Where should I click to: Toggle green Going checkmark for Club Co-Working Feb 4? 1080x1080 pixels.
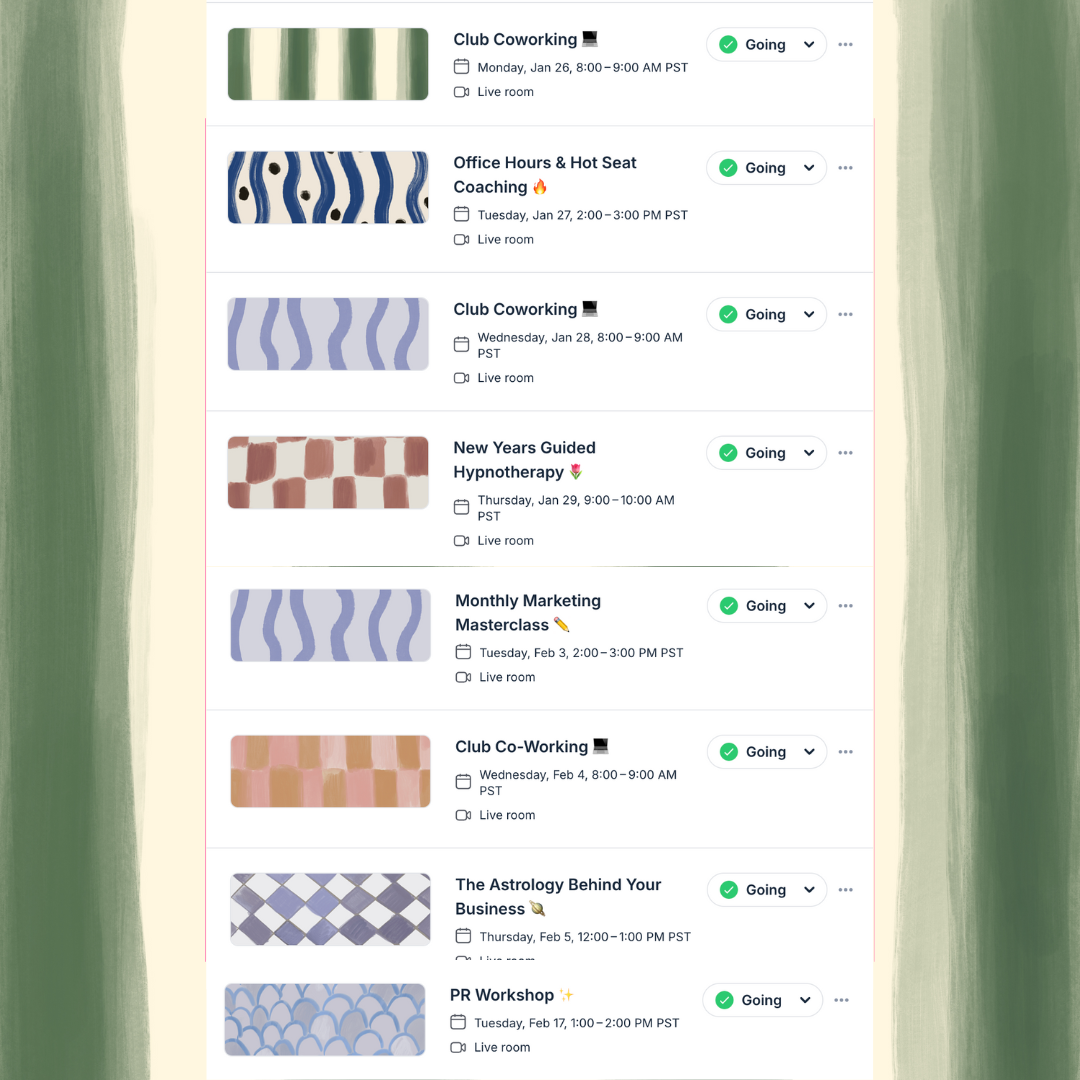tap(729, 752)
